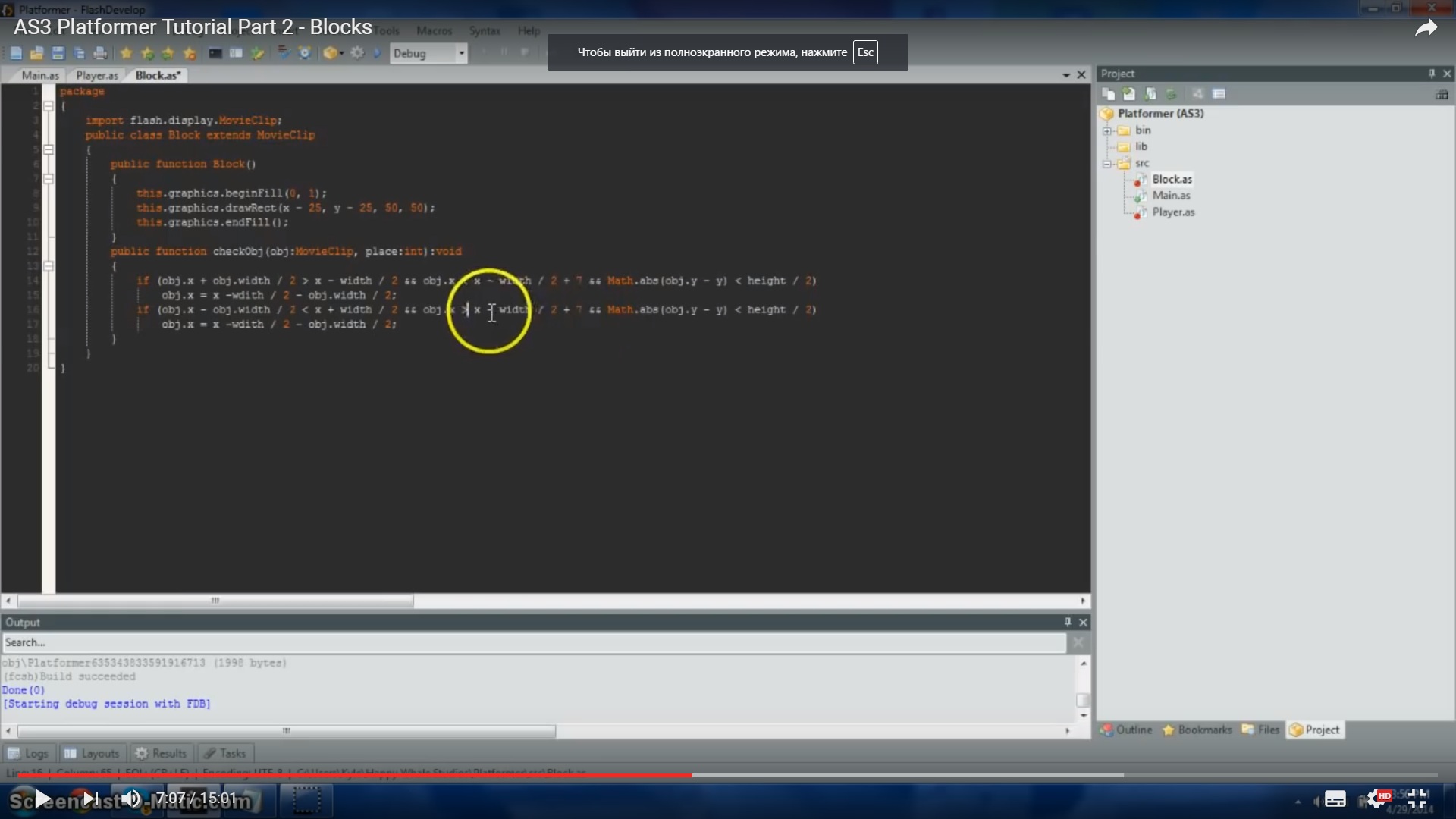
Task: Collapse the class fold marker at line 5
Action: click(49, 149)
